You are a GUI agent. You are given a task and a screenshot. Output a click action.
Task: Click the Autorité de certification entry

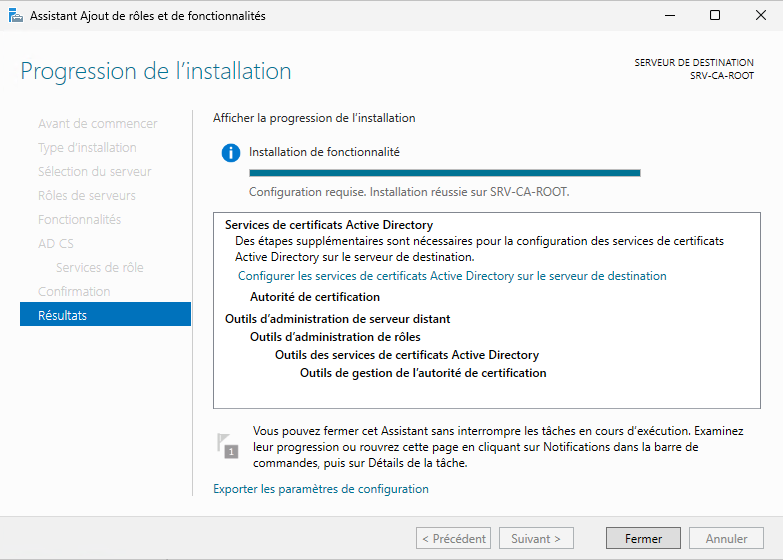click(x=315, y=297)
